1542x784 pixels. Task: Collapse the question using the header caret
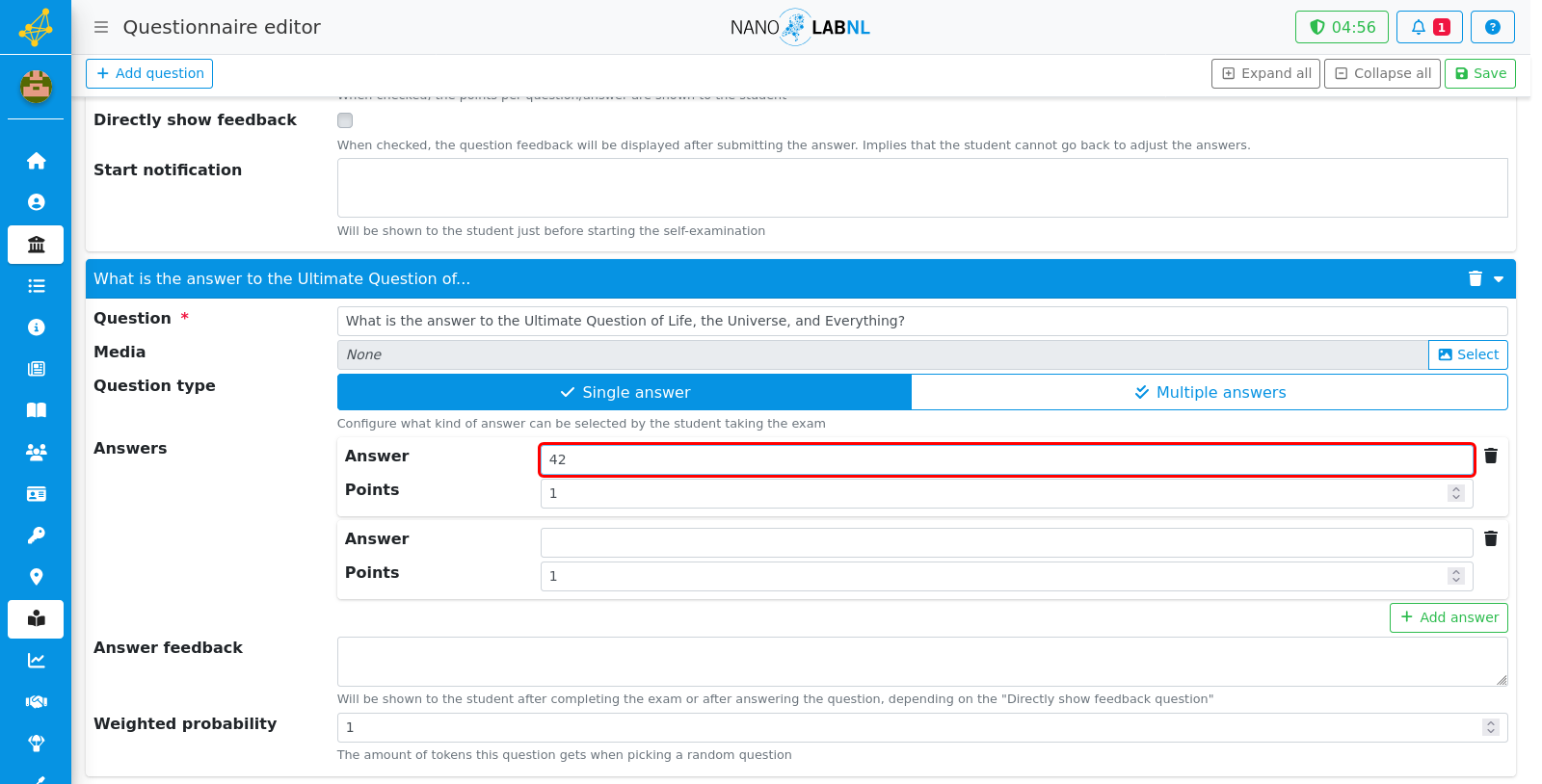pos(1499,279)
